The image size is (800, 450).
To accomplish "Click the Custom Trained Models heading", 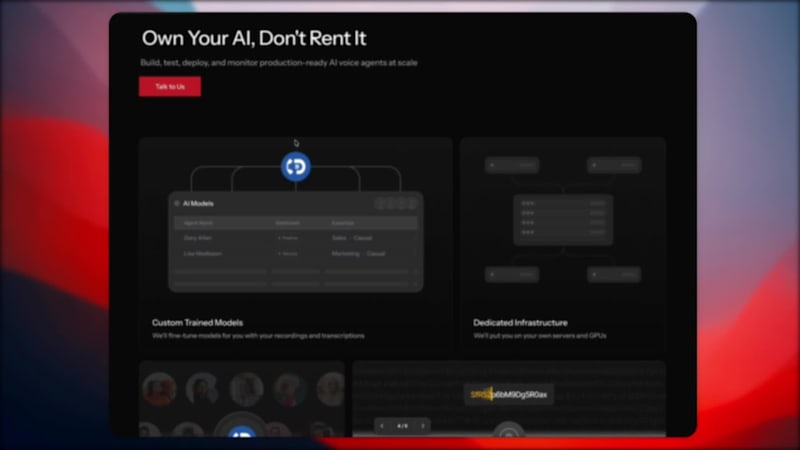I will pos(197,322).
